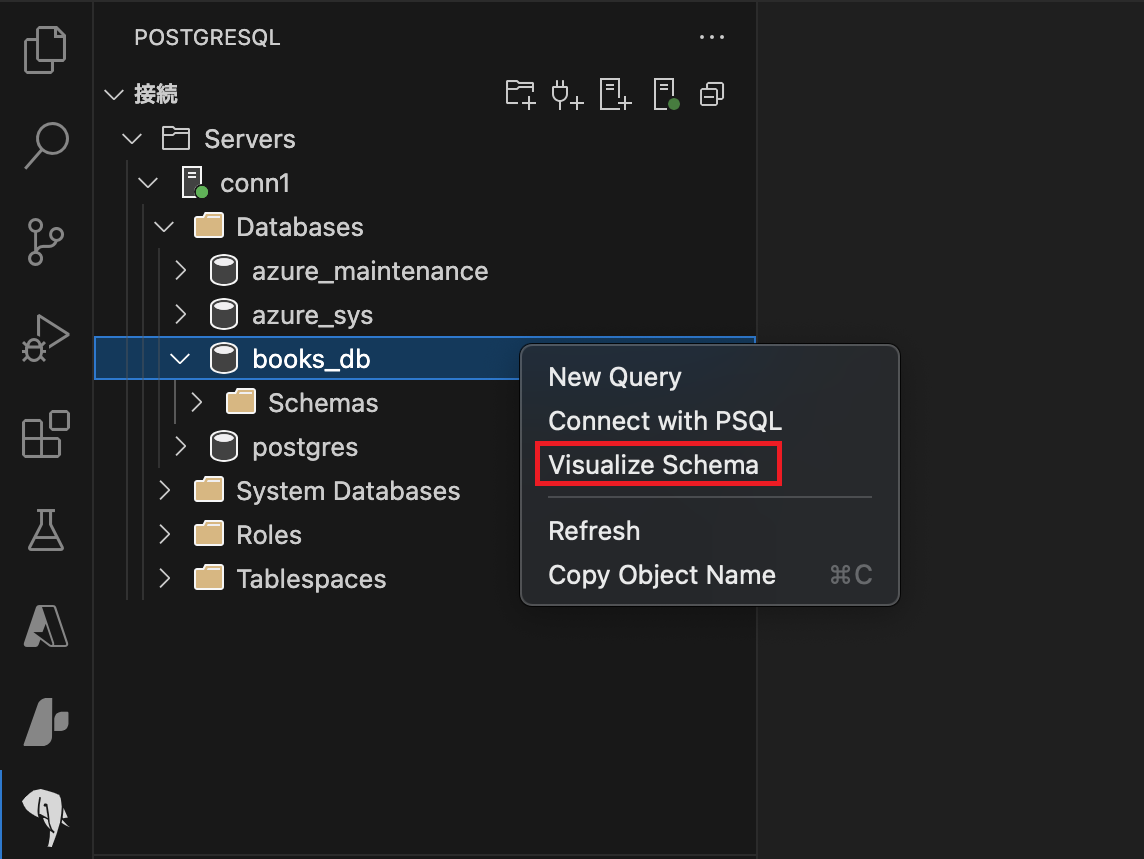Click the azure_sys database cylinder icon
This screenshot has height=859, width=1144.
click(x=224, y=315)
